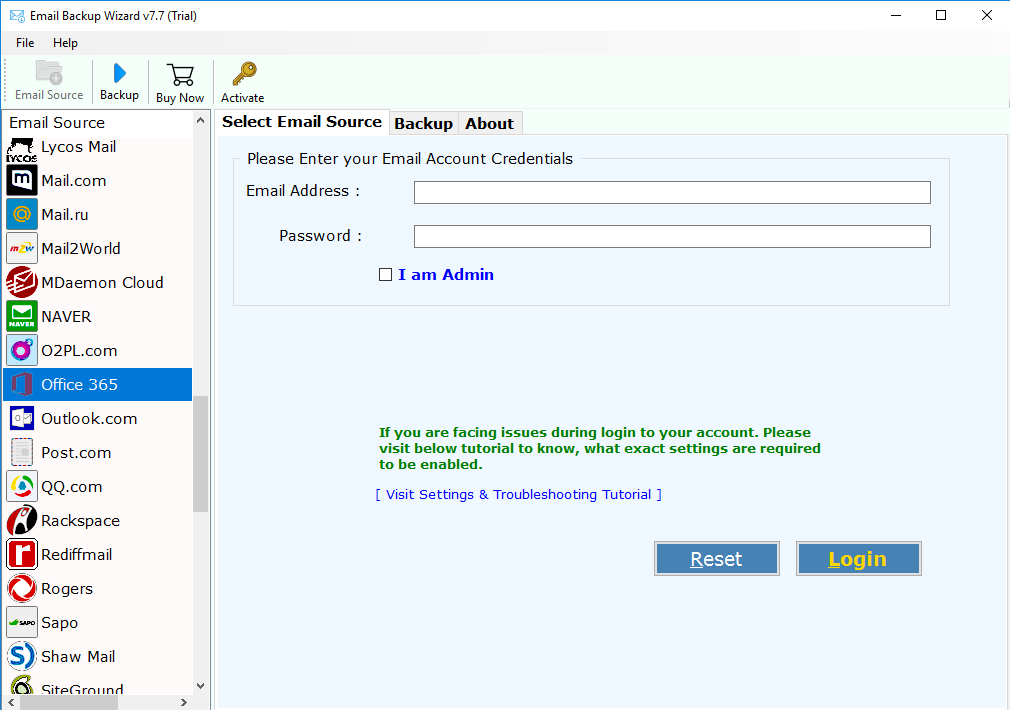Click the horizontal scroll left arrow
Image resolution: width=1010 pixels, height=710 pixels.
tap(11, 702)
